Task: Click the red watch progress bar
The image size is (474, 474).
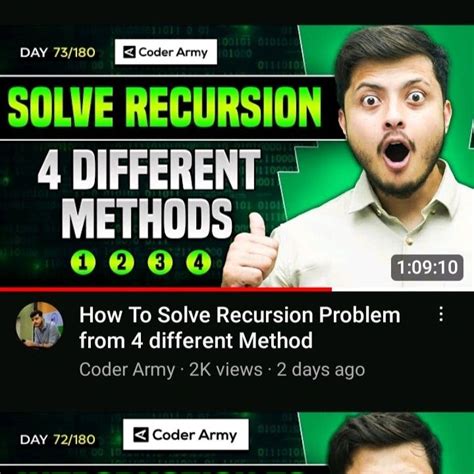Action: [x=166, y=289]
